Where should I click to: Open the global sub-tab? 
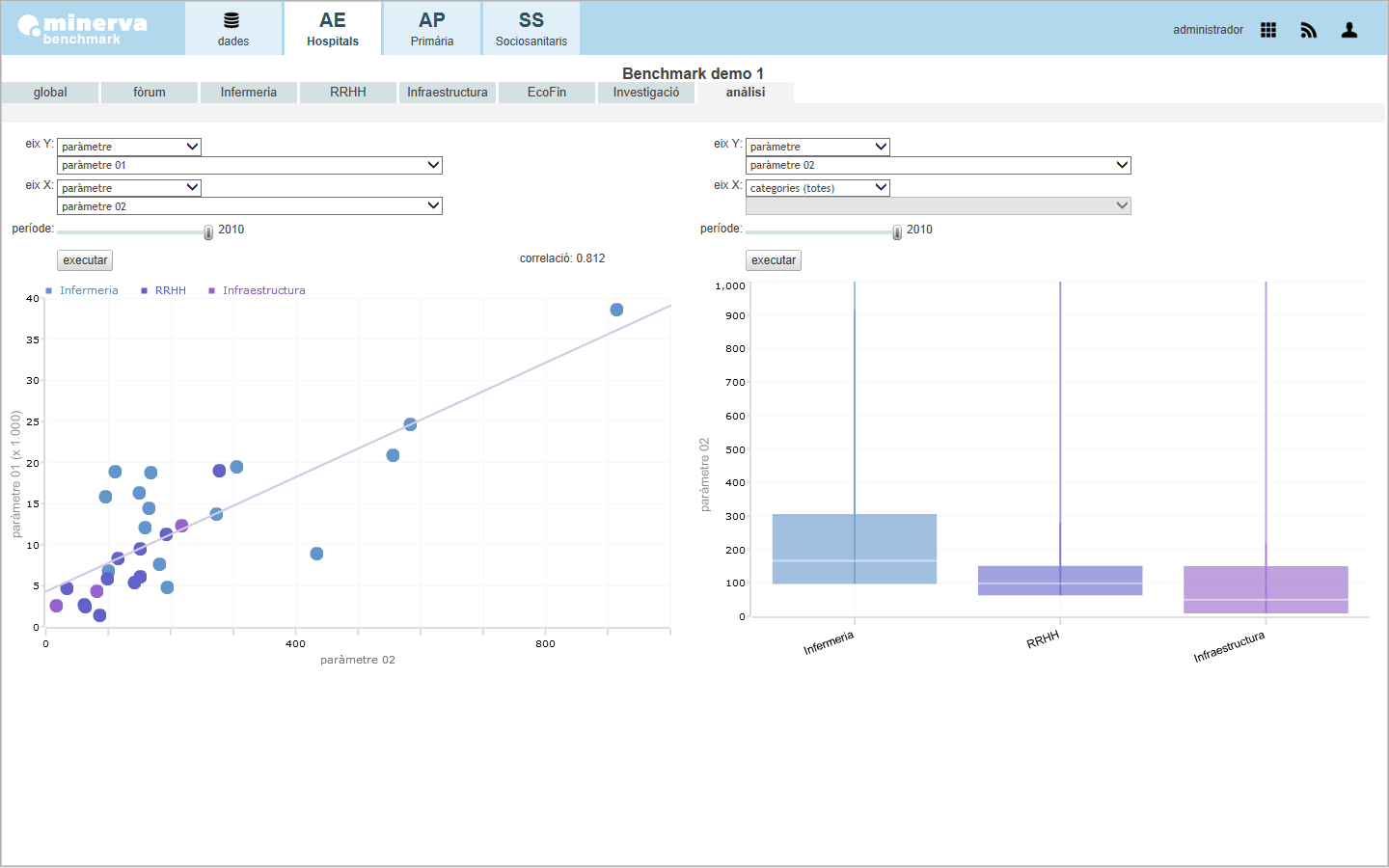coord(50,93)
